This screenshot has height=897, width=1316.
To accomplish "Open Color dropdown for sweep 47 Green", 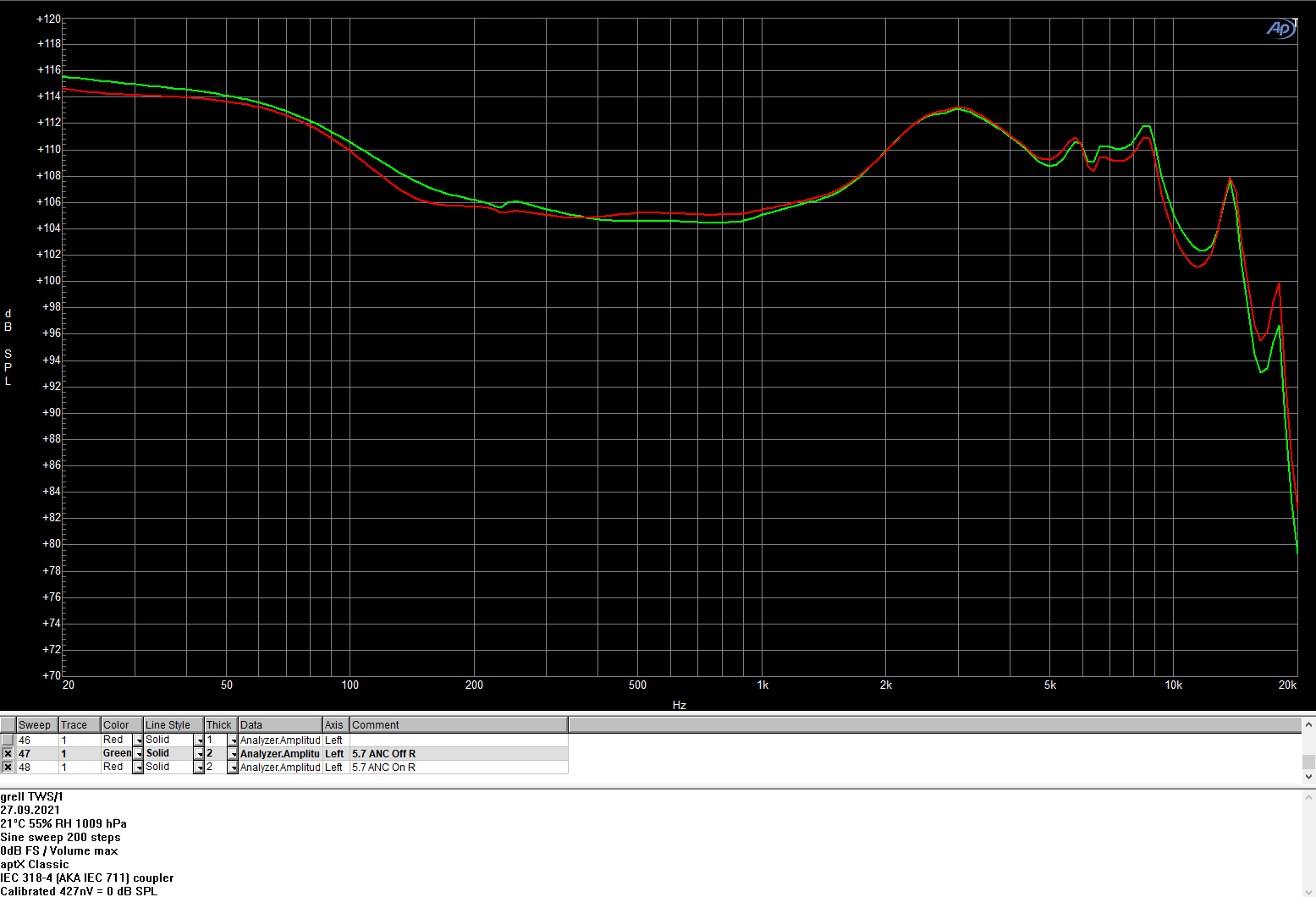I will [138, 754].
